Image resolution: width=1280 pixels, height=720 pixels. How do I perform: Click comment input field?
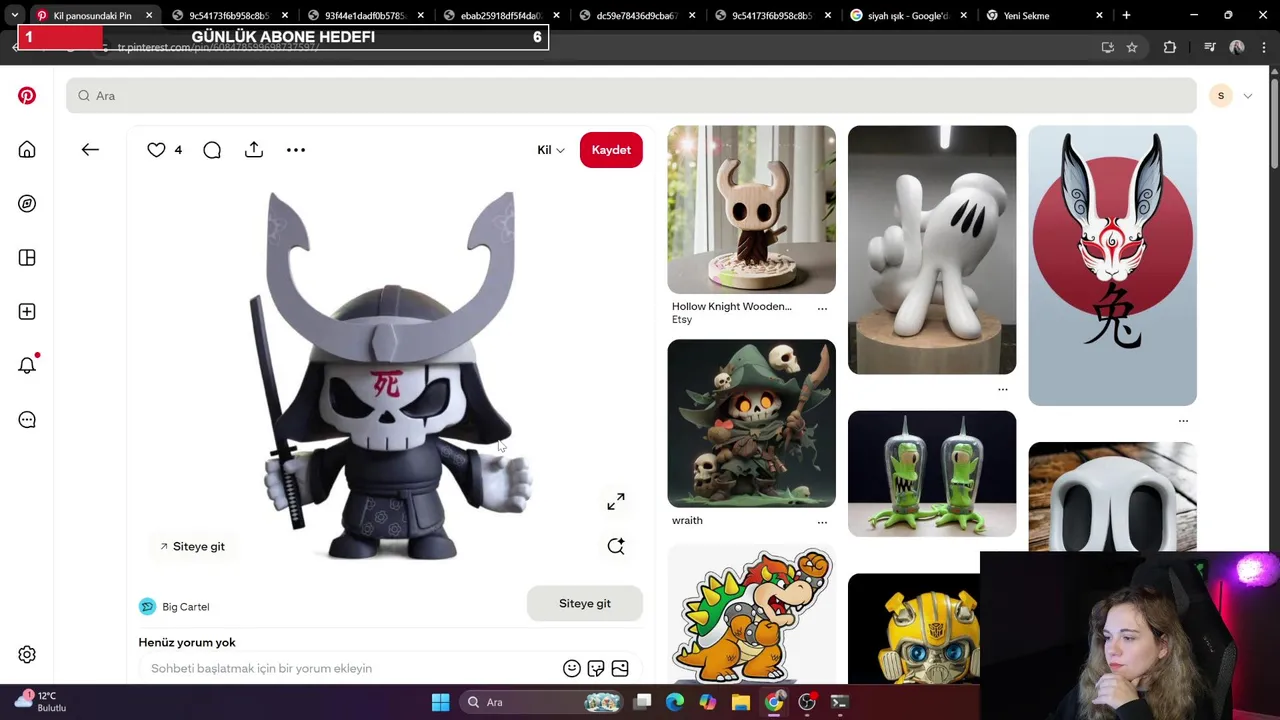point(350,668)
